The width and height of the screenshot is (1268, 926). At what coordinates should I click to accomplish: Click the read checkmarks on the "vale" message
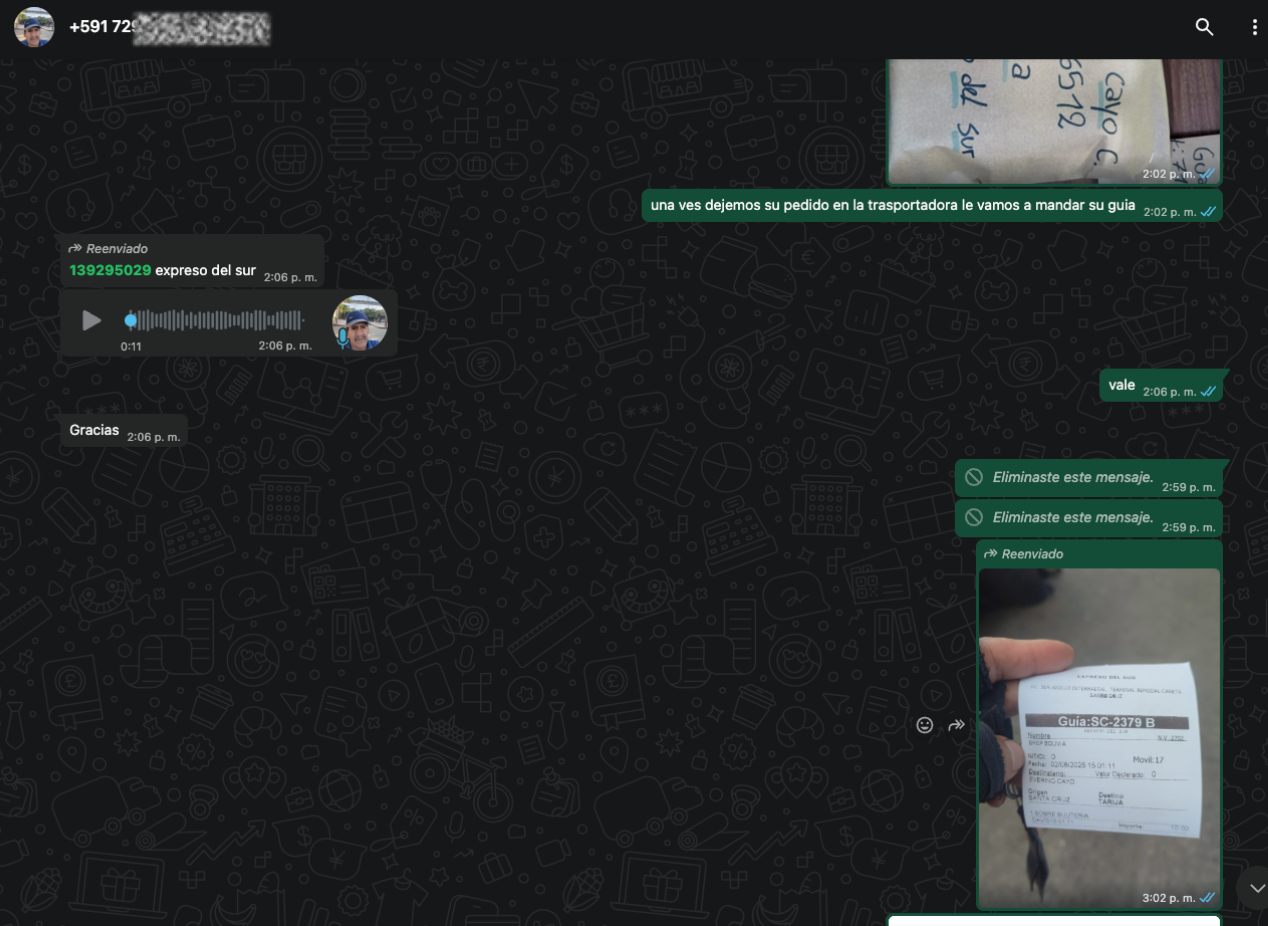point(1208,392)
